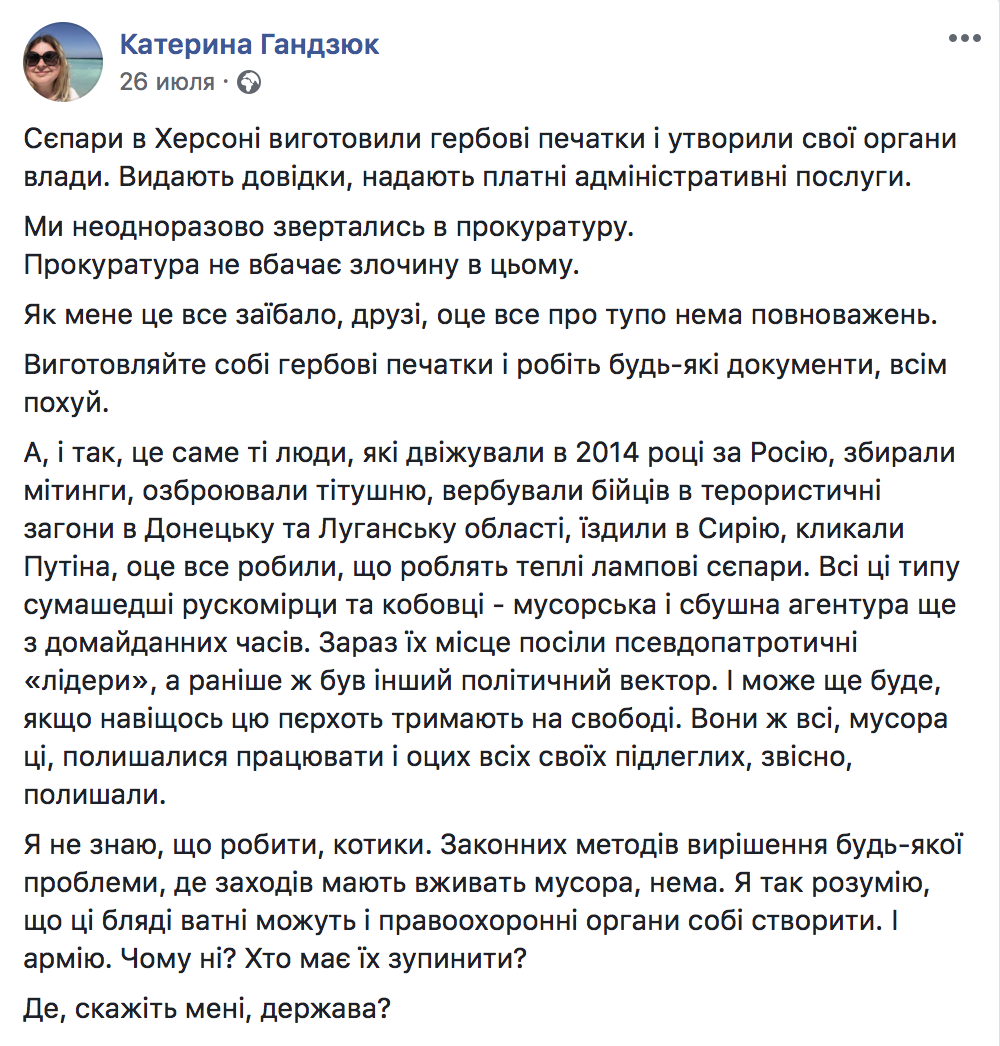Click the line "Ми неодноразово звертались в прокуратуру"
Image resolution: width=1000 pixels, height=1046 pixels.
[330, 227]
